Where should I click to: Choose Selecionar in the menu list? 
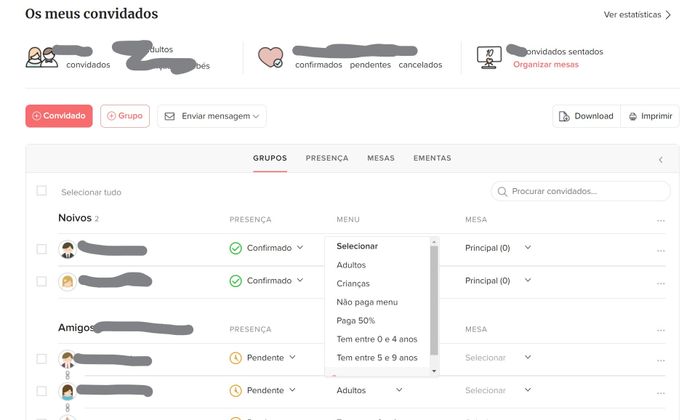click(357, 246)
